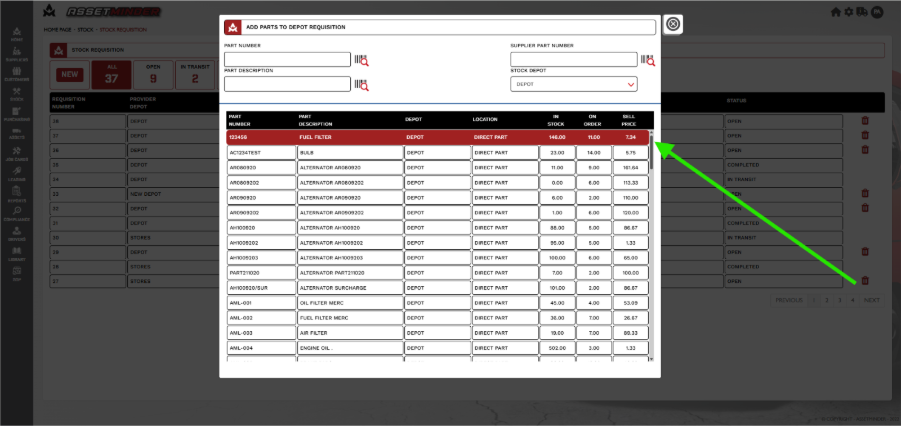901x426 pixels.
Task: Close the Add Parts to Depot Requisition dialog
Action: point(673,24)
